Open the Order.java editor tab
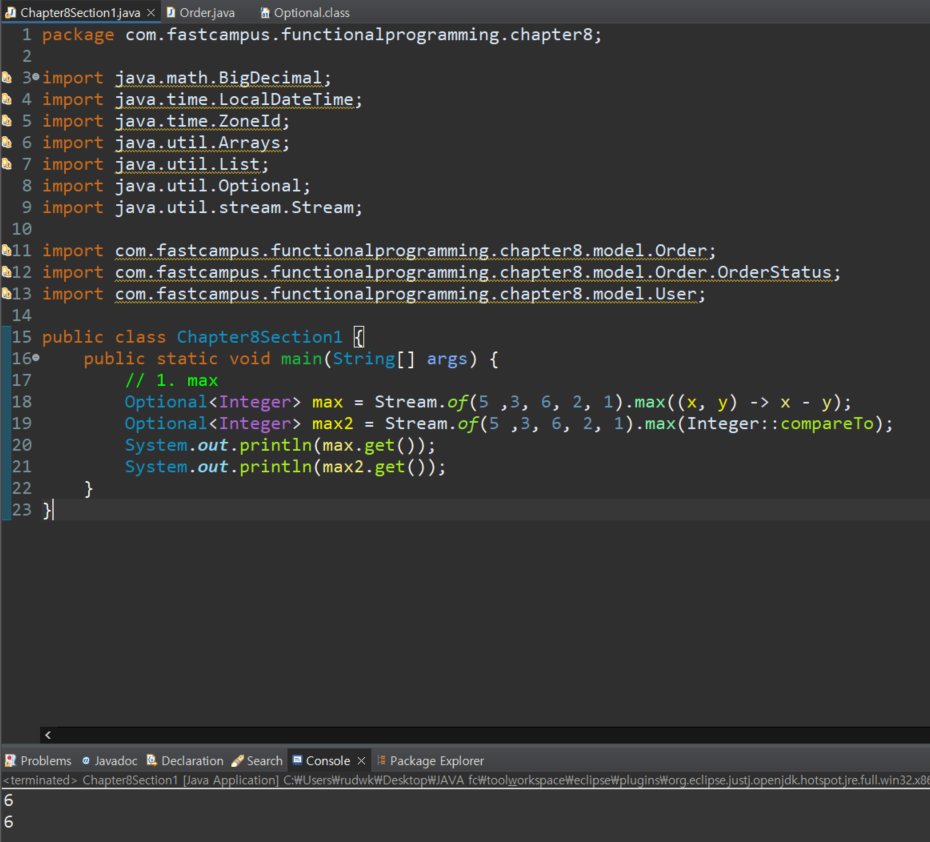This screenshot has height=842, width=930. point(206,12)
